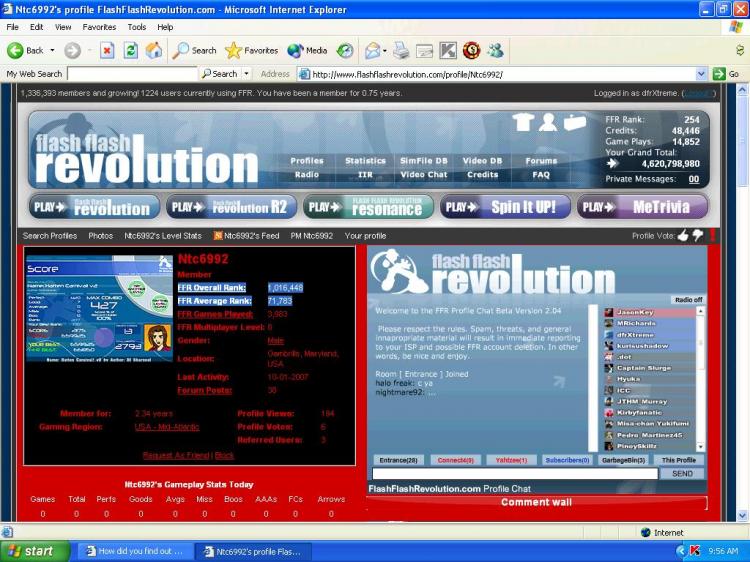Play MeTrivia game button
This screenshot has height=562, width=750.
pyautogui.click(x=642, y=207)
